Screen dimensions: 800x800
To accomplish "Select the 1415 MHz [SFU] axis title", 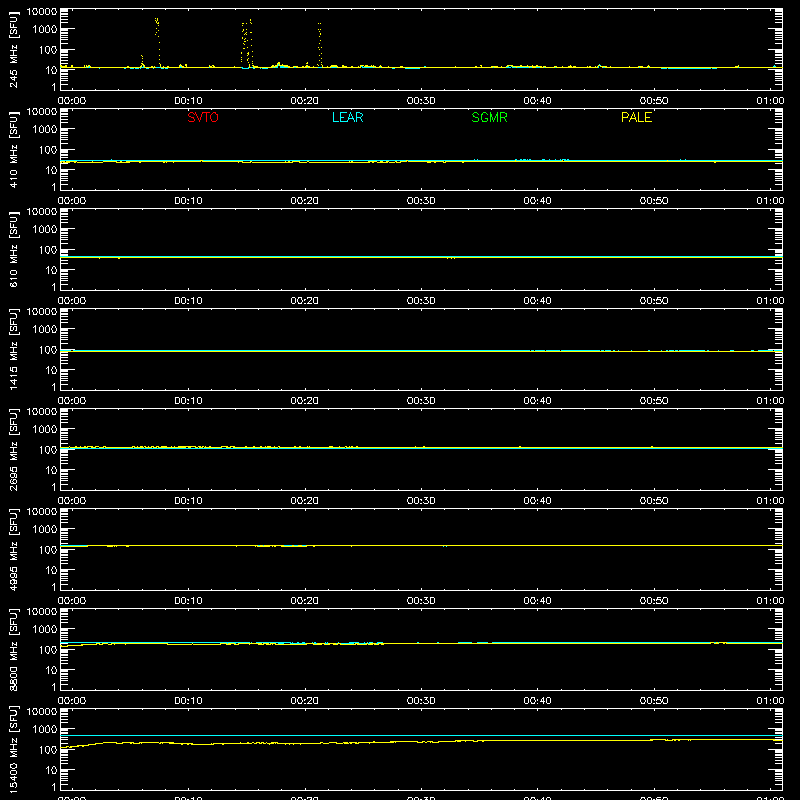I will coord(14,349).
